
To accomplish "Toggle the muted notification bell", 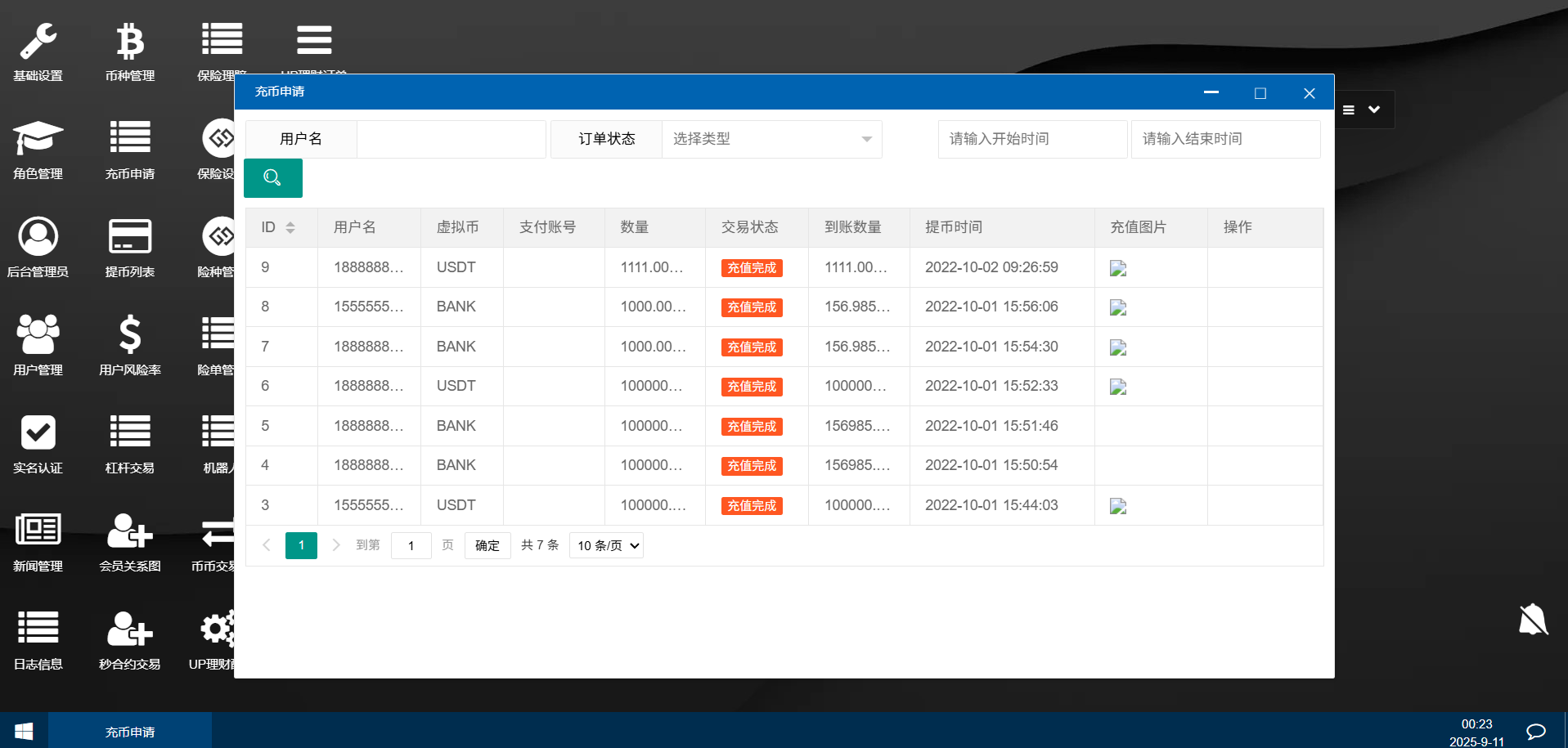I will coord(1533,620).
